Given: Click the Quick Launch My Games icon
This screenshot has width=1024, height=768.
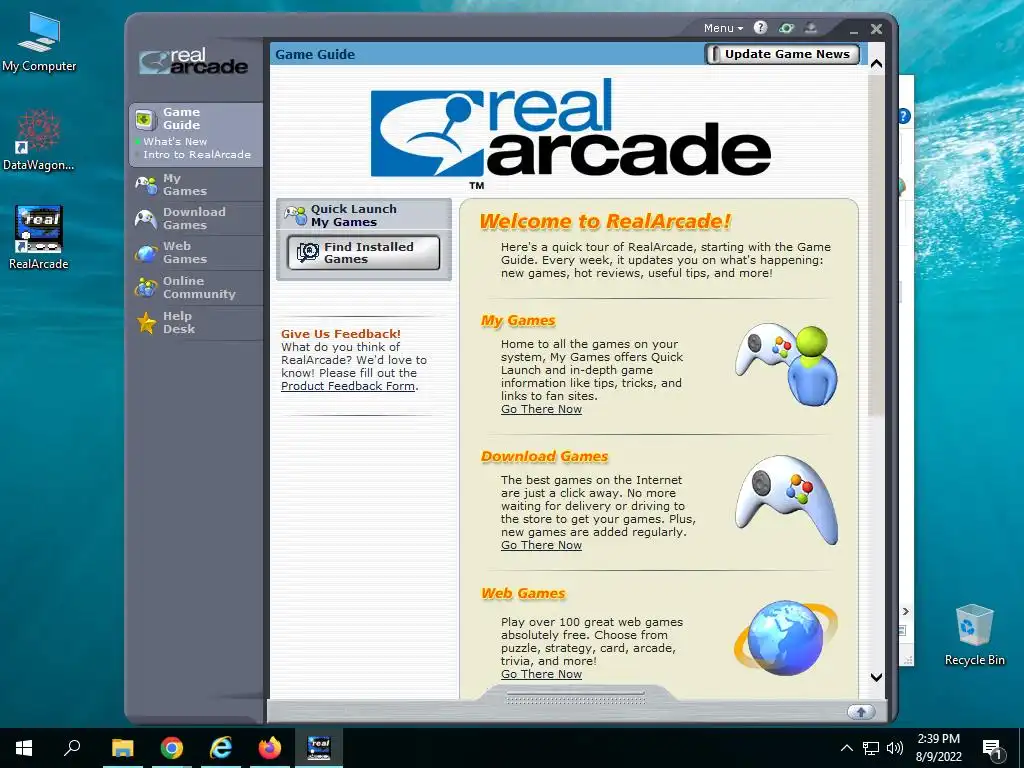Looking at the screenshot, I should coord(296,215).
